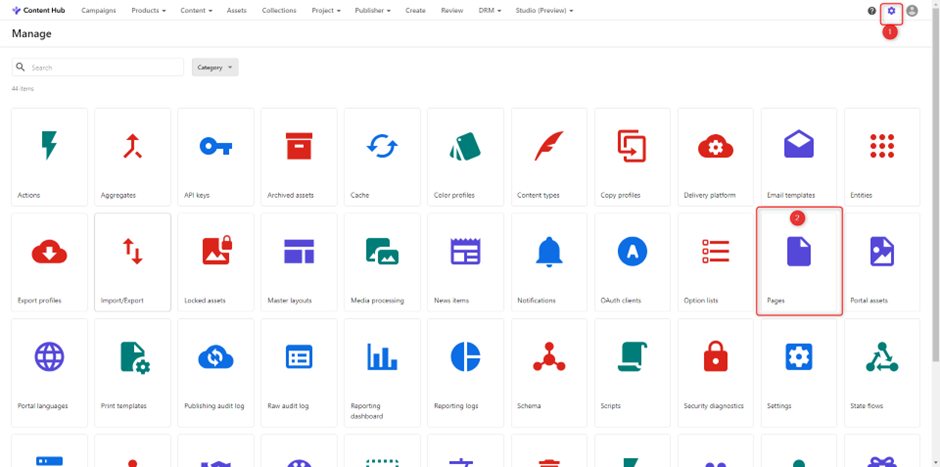940x467 pixels.
Task: Open the Option lists tile
Action: point(716,262)
